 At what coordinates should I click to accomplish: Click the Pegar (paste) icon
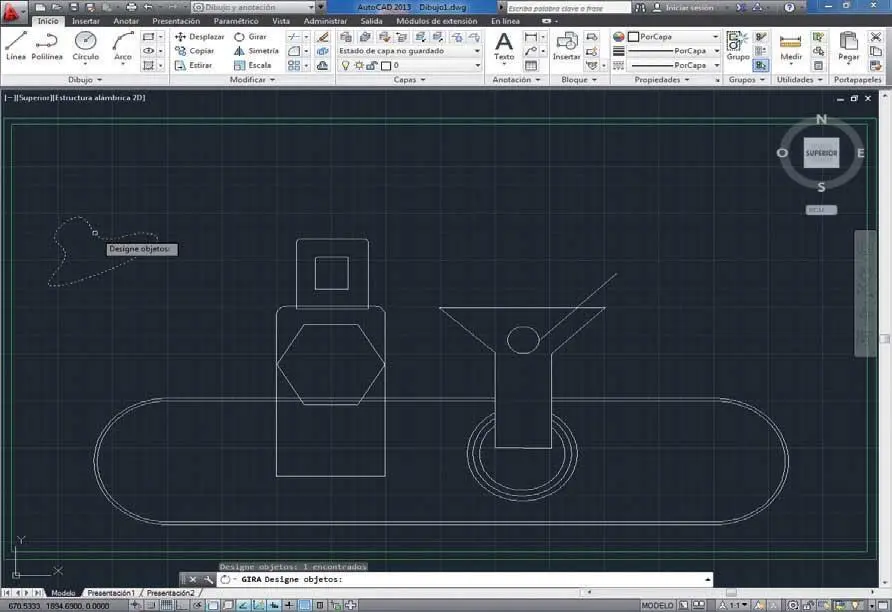(848, 46)
